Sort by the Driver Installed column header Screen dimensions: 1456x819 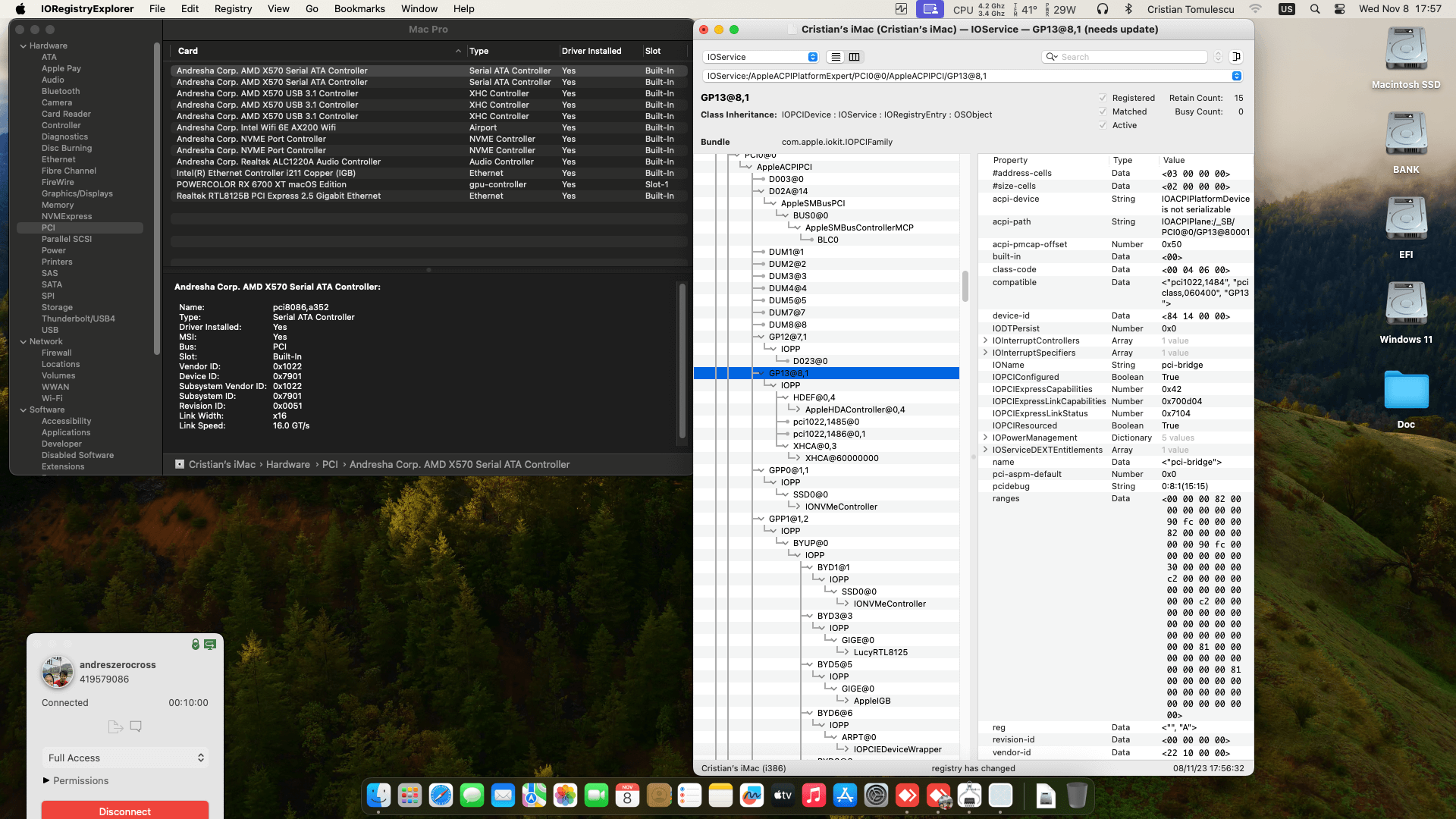[600, 51]
